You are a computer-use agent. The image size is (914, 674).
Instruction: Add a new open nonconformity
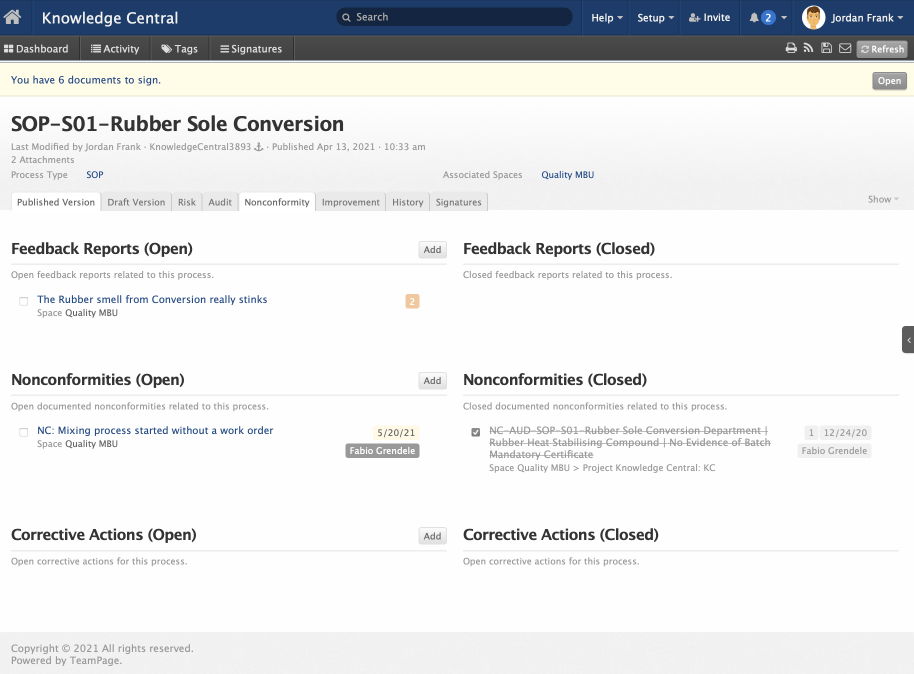point(432,381)
